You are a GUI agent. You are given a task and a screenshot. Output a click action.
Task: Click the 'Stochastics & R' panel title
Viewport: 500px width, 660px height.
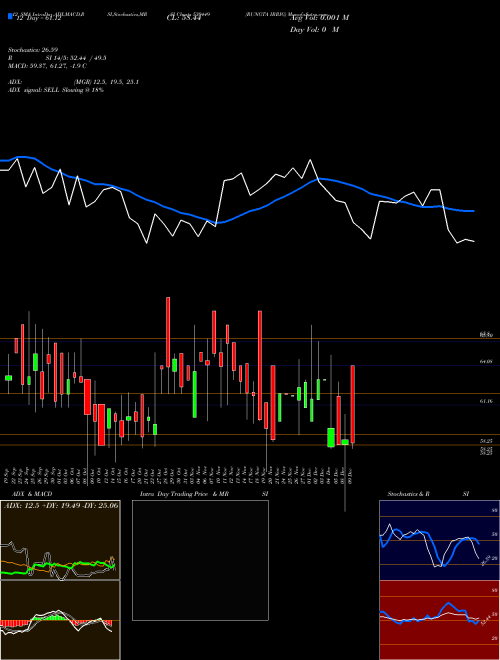pos(409,494)
